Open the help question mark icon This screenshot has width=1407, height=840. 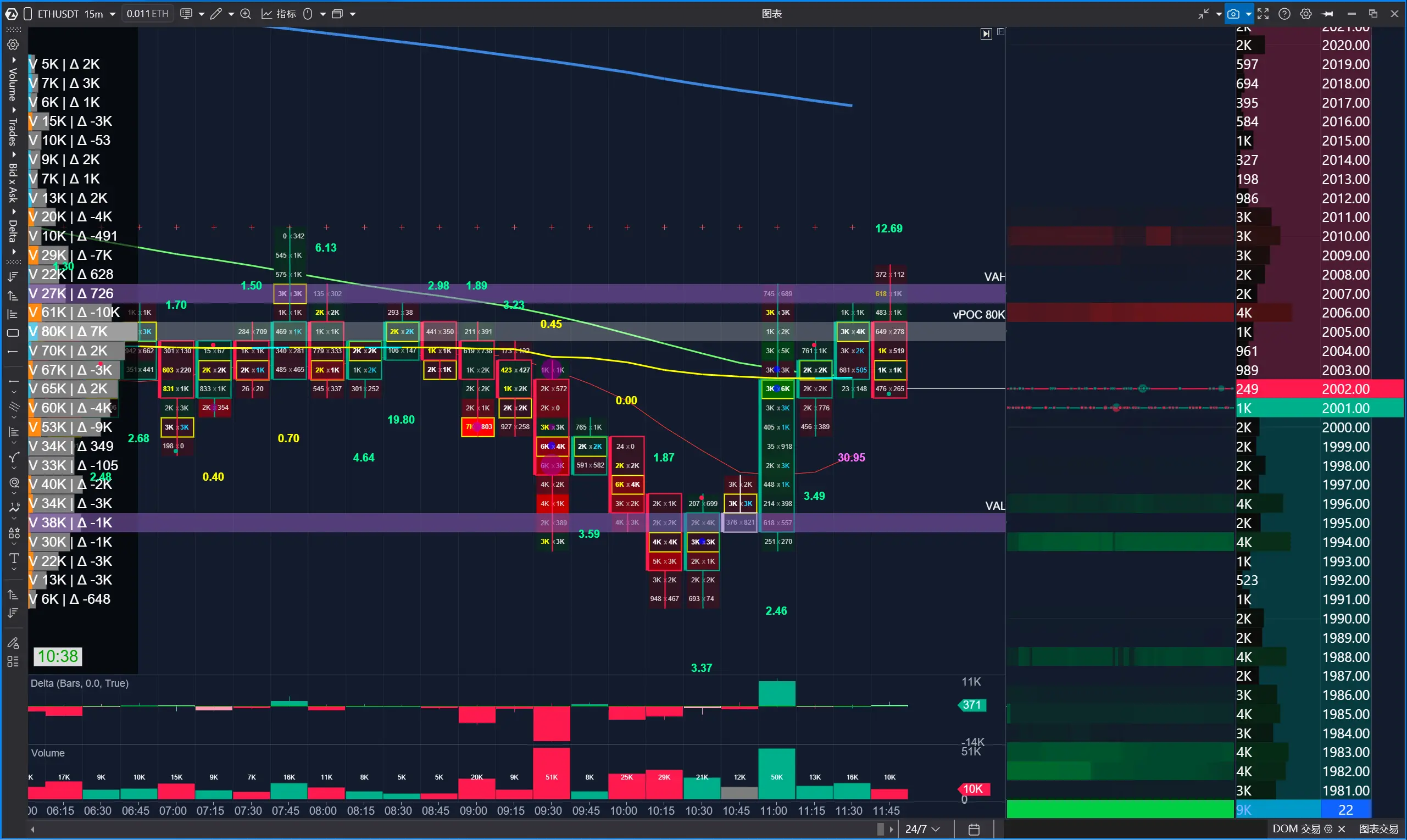(x=1284, y=14)
